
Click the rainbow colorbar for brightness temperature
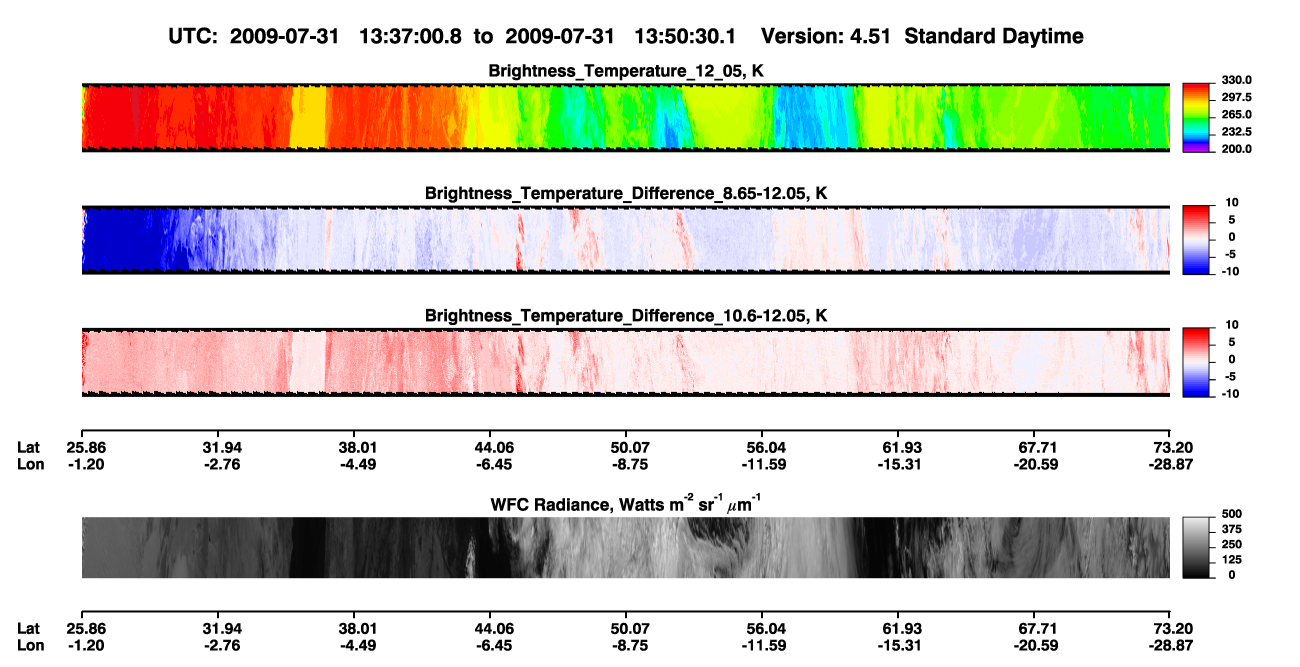coord(1197,117)
